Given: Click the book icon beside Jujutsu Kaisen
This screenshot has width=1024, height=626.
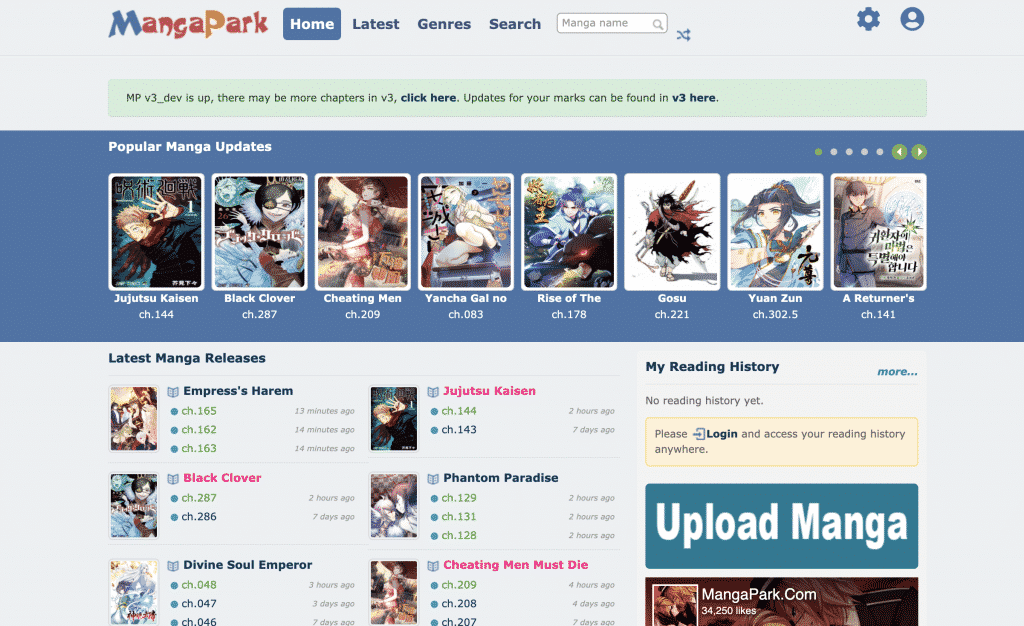Looking at the screenshot, I should 432,391.
